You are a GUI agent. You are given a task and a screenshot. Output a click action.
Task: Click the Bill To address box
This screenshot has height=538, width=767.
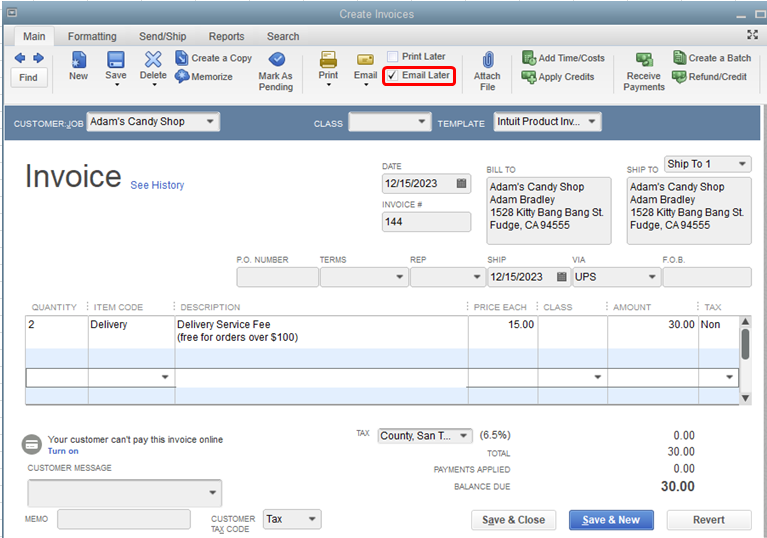pyautogui.click(x=548, y=210)
